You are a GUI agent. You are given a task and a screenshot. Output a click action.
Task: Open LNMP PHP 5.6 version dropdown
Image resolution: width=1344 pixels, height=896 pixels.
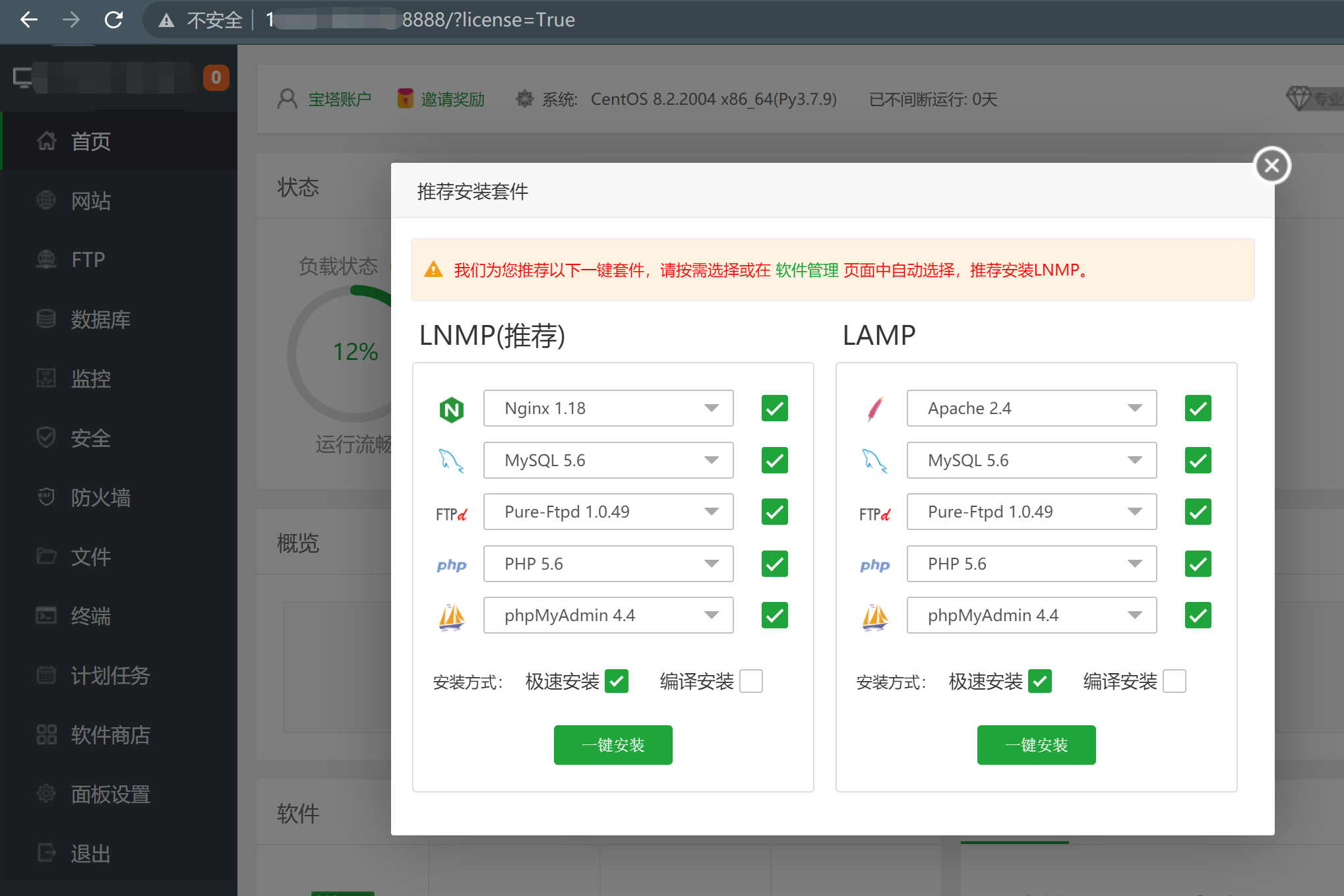pyautogui.click(x=609, y=564)
